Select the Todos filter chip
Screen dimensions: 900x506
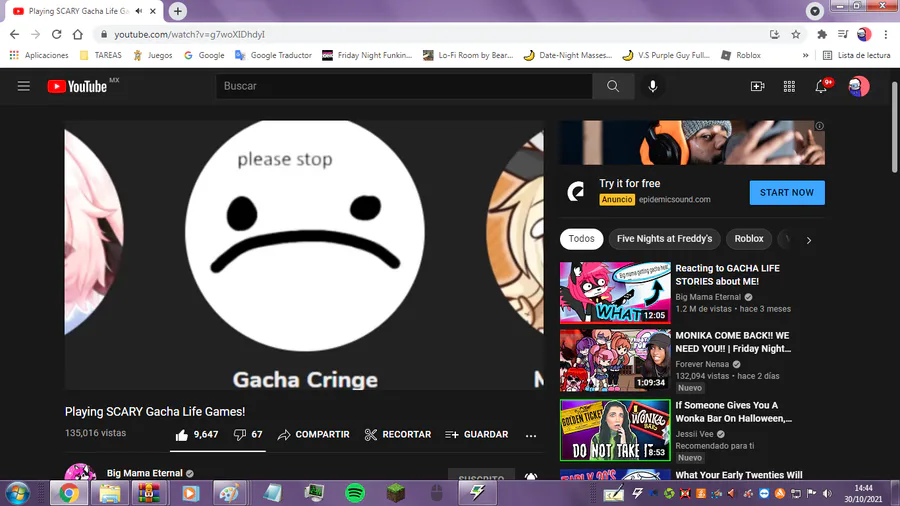coord(581,239)
